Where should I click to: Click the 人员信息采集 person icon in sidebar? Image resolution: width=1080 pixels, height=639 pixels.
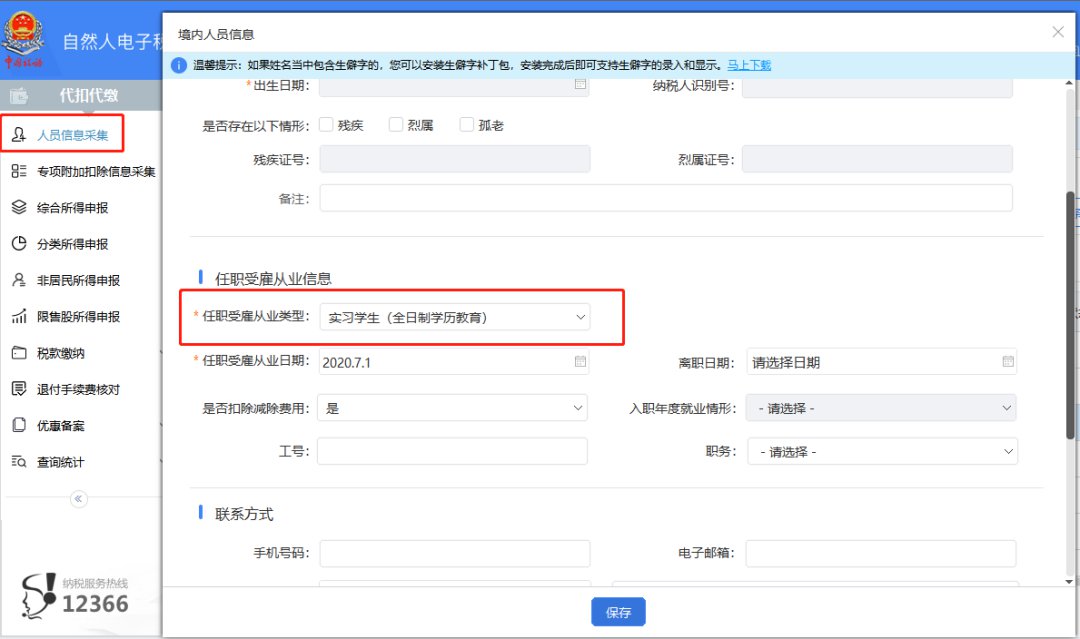click(19, 135)
